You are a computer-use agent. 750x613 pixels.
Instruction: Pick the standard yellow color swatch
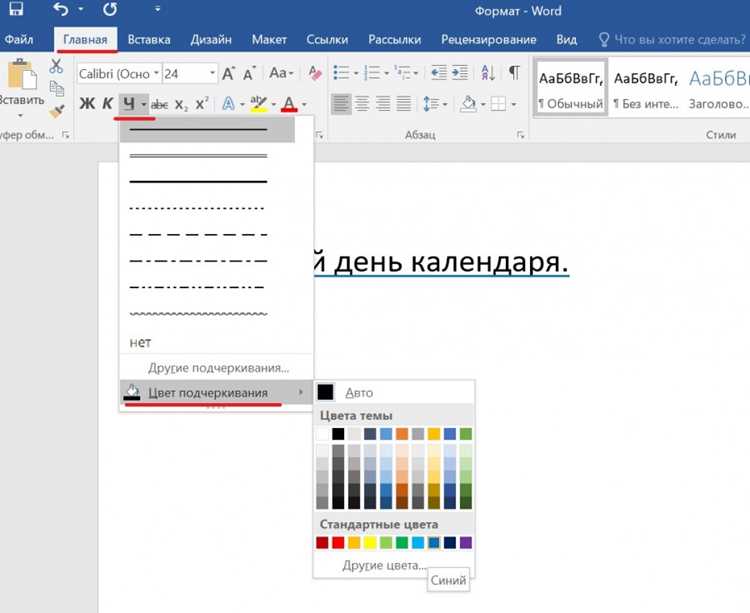click(x=370, y=542)
